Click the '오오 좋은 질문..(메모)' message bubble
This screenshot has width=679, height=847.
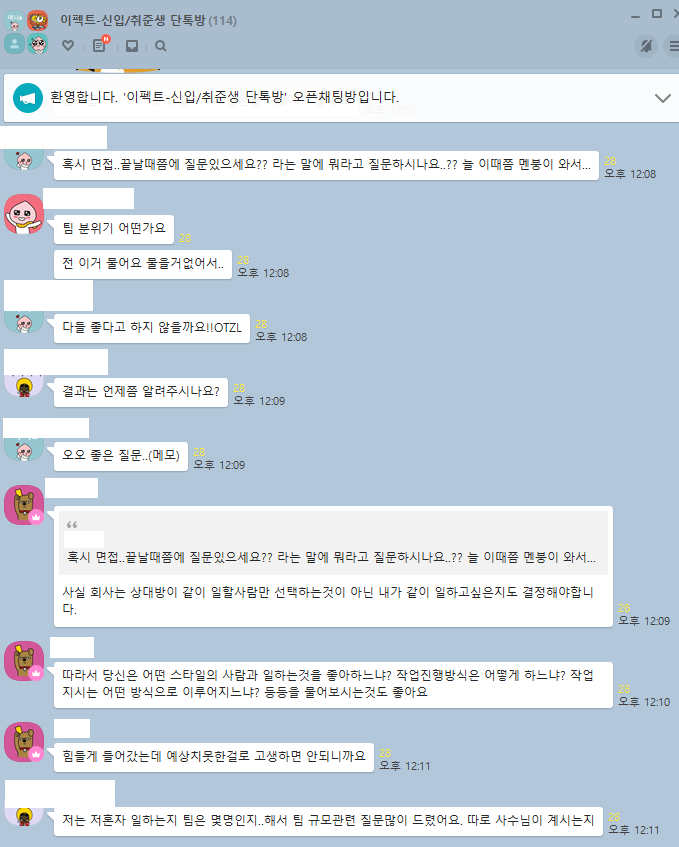click(x=121, y=456)
